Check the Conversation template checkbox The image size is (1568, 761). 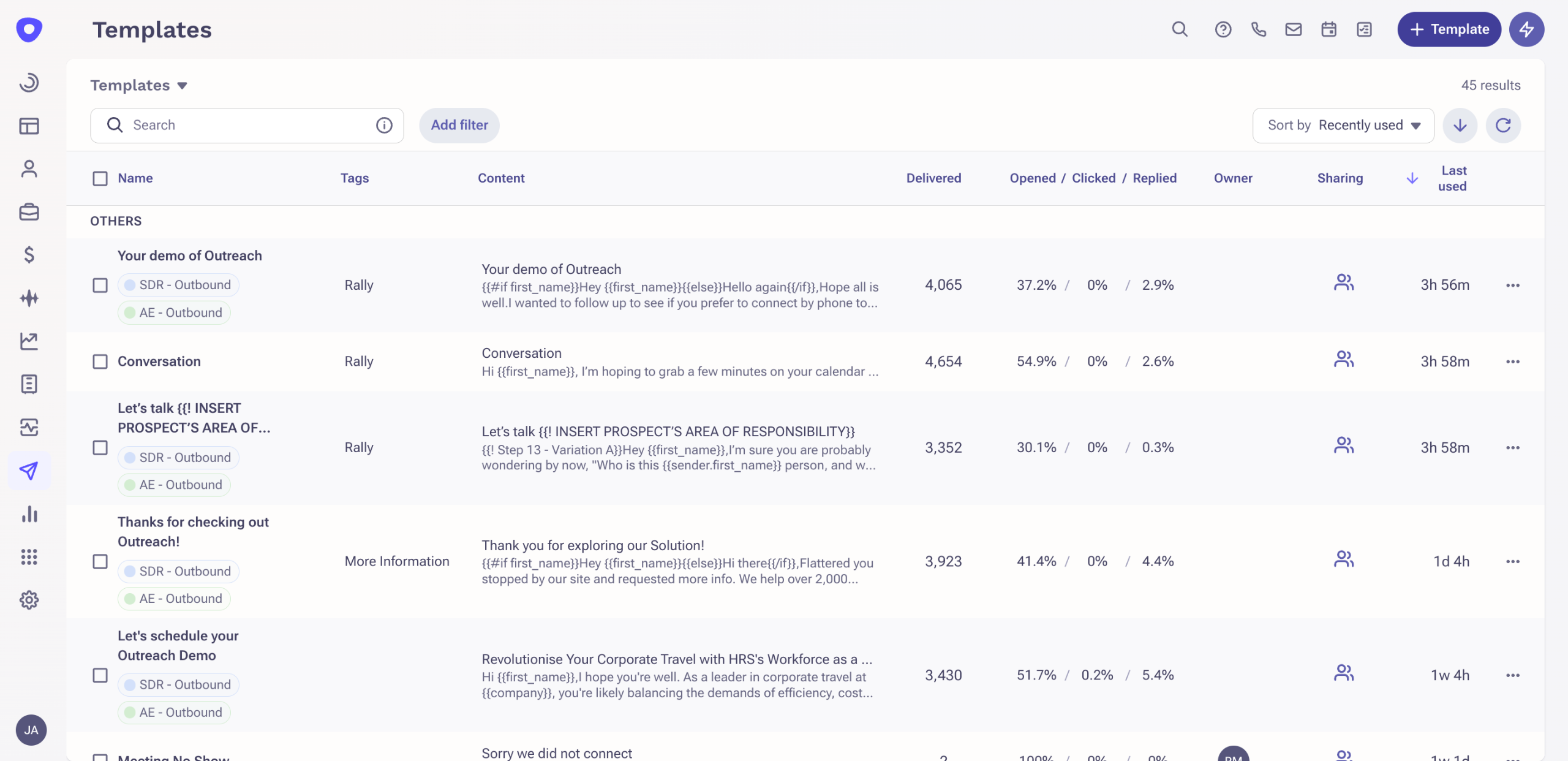click(x=100, y=362)
